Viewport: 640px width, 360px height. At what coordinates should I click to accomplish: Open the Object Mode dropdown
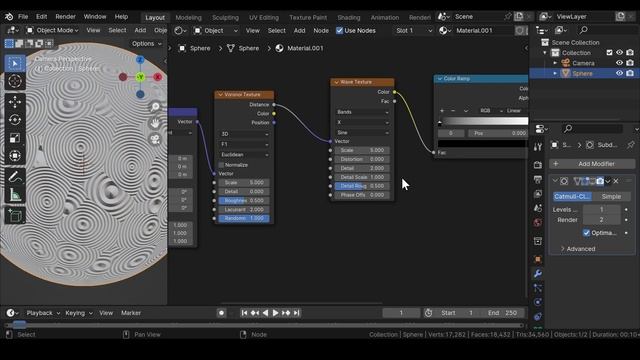(52, 30)
